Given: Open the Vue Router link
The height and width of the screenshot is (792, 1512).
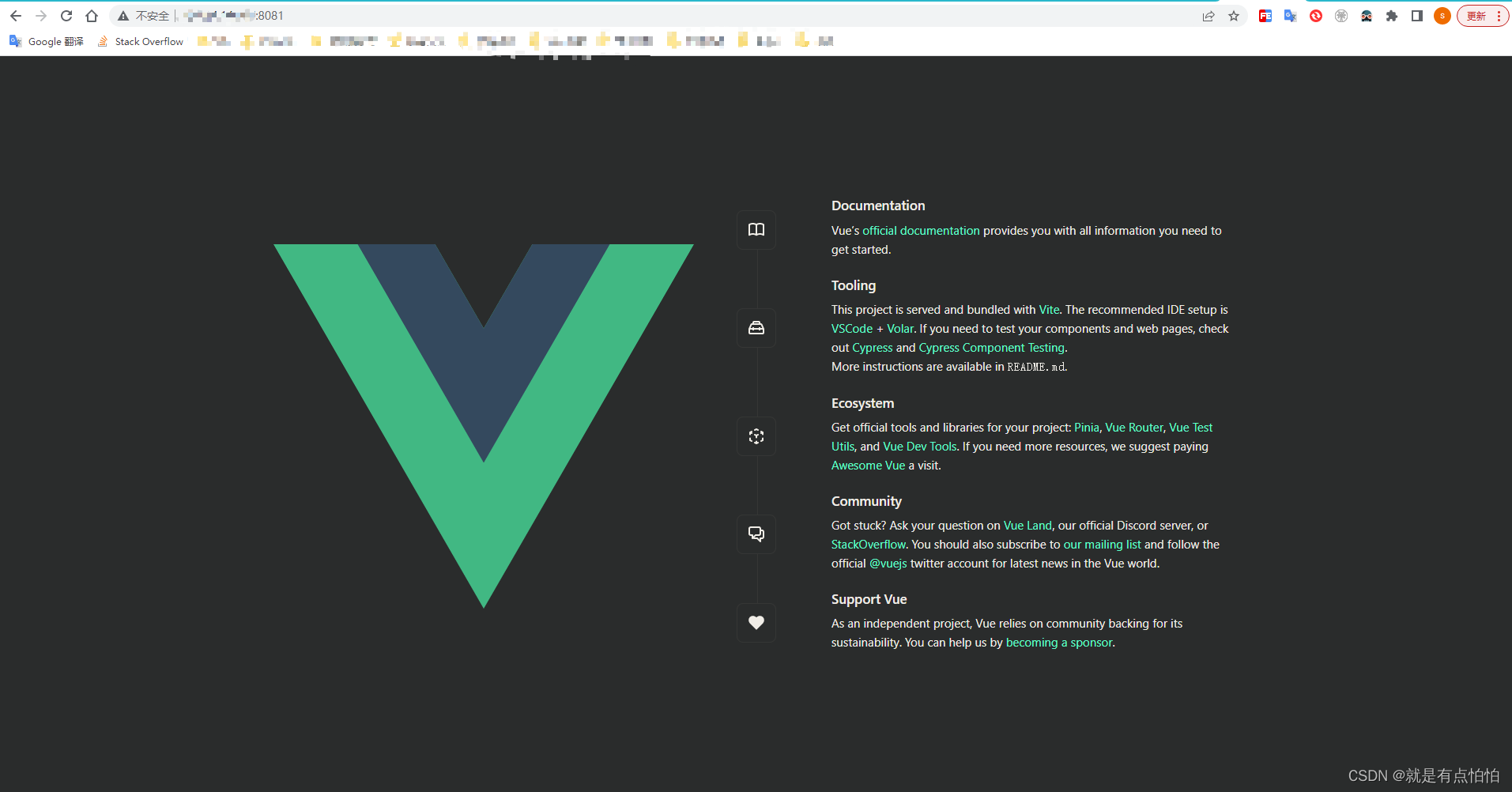Looking at the screenshot, I should point(1134,428).
